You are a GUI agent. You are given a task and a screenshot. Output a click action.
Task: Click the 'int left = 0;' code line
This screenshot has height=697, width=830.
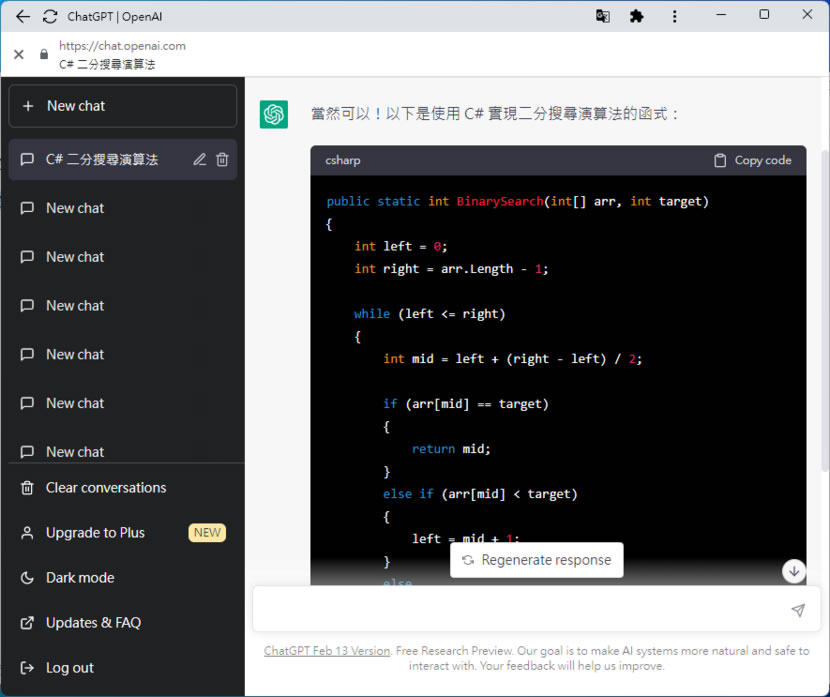(401, 246)
